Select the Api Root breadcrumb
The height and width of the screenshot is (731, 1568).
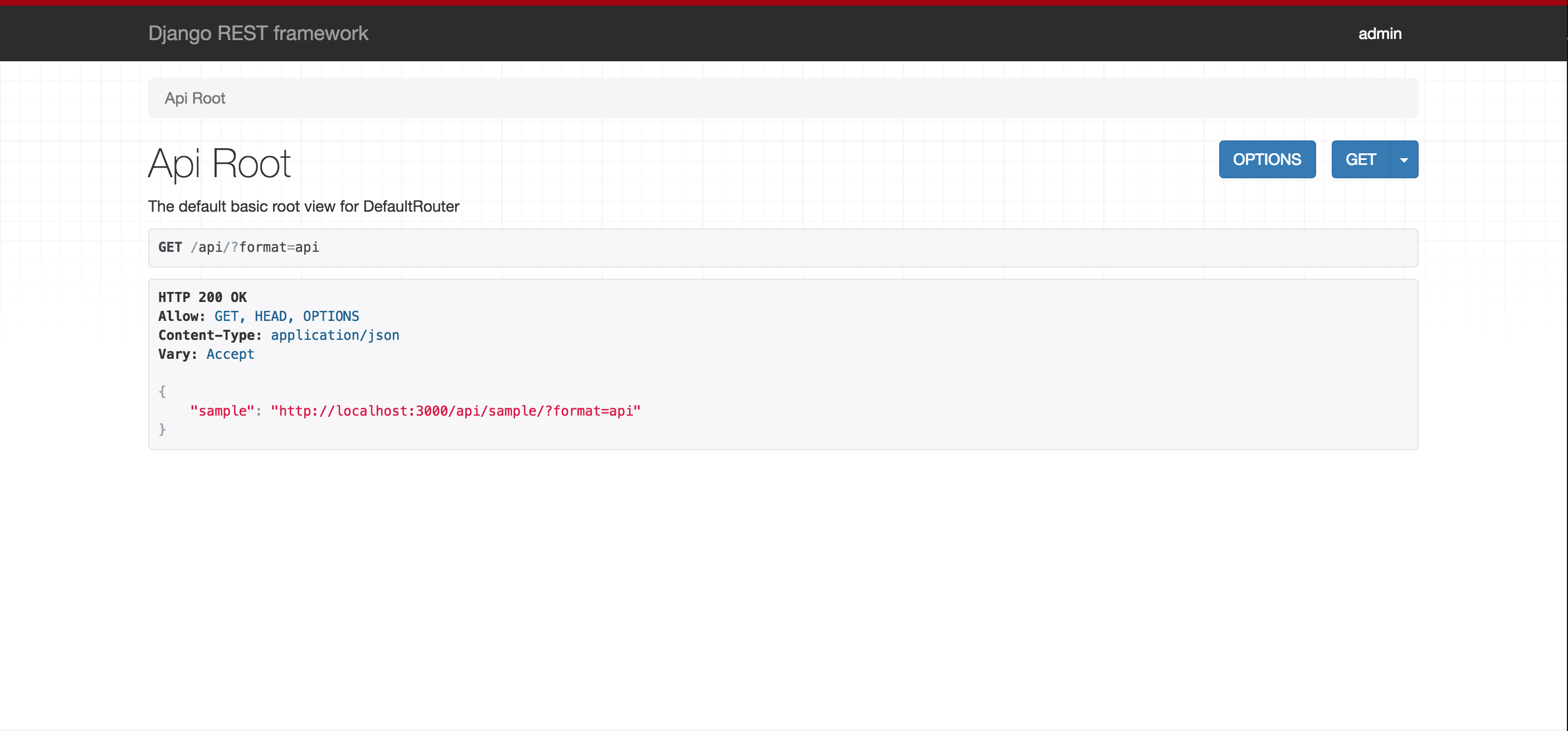click(195, 98)
